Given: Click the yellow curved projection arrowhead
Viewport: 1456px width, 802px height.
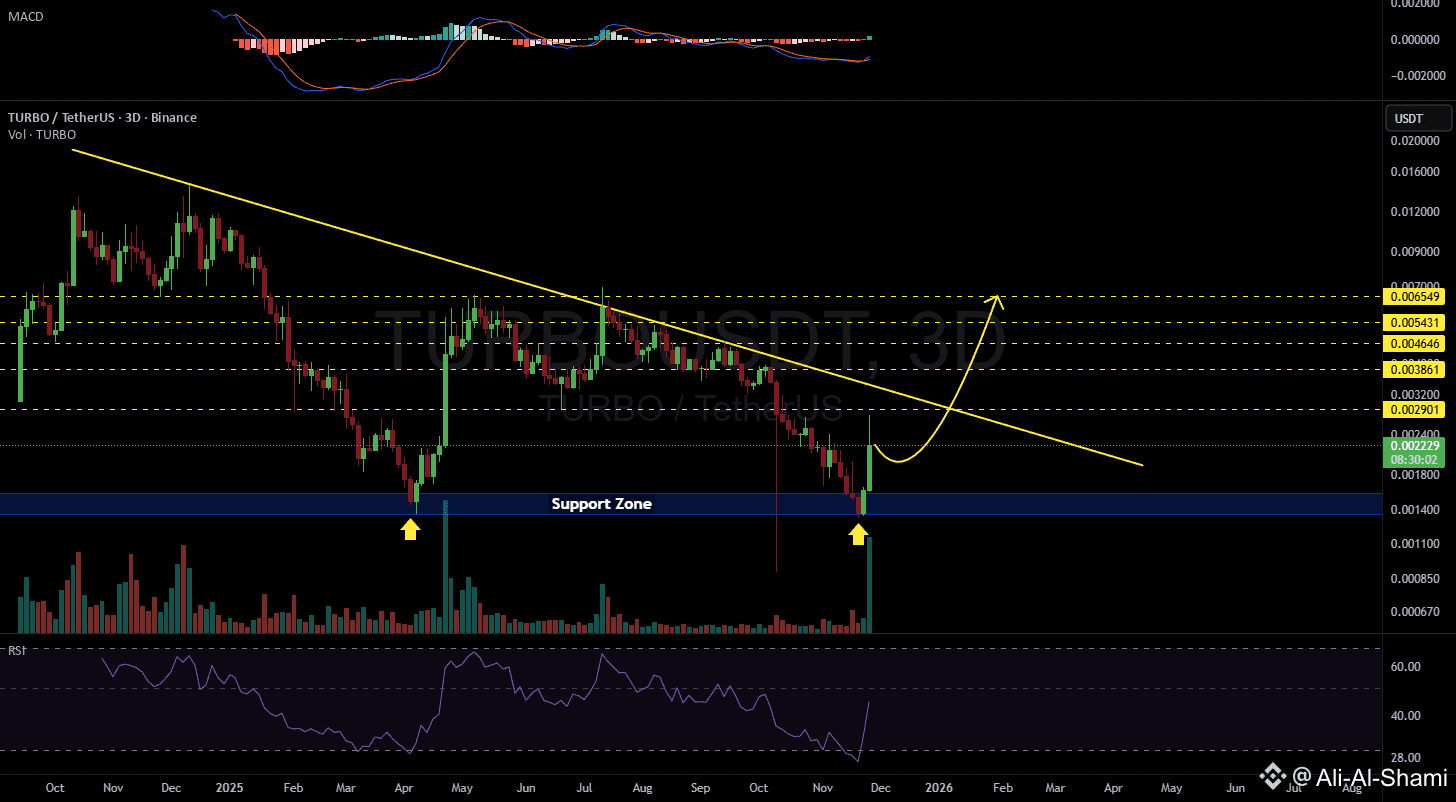Looking at the screenshot, I should 993,299.
